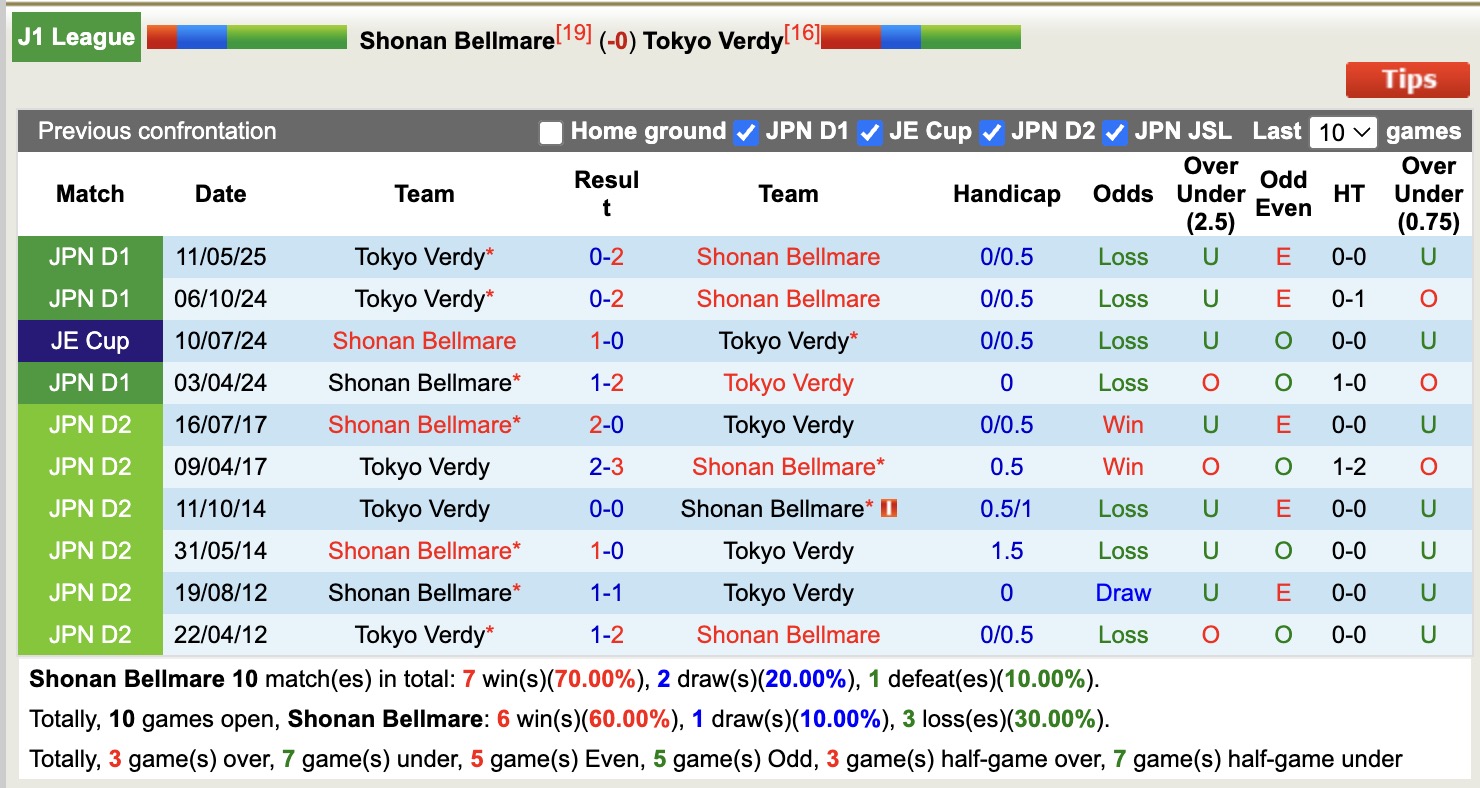Uncheck the JE Cup filter
Viewport: 1480px width, 788px height.
coord(868,131)
